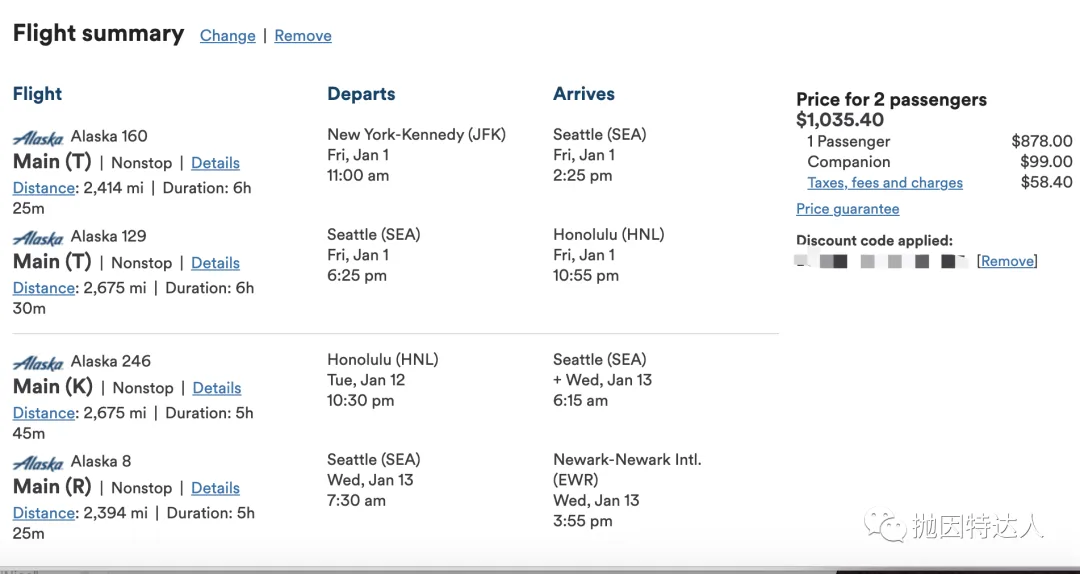Open Taxes, fees and charges breakdown
This screenshot has height=574, width=1080.
(x=885, y=183)
